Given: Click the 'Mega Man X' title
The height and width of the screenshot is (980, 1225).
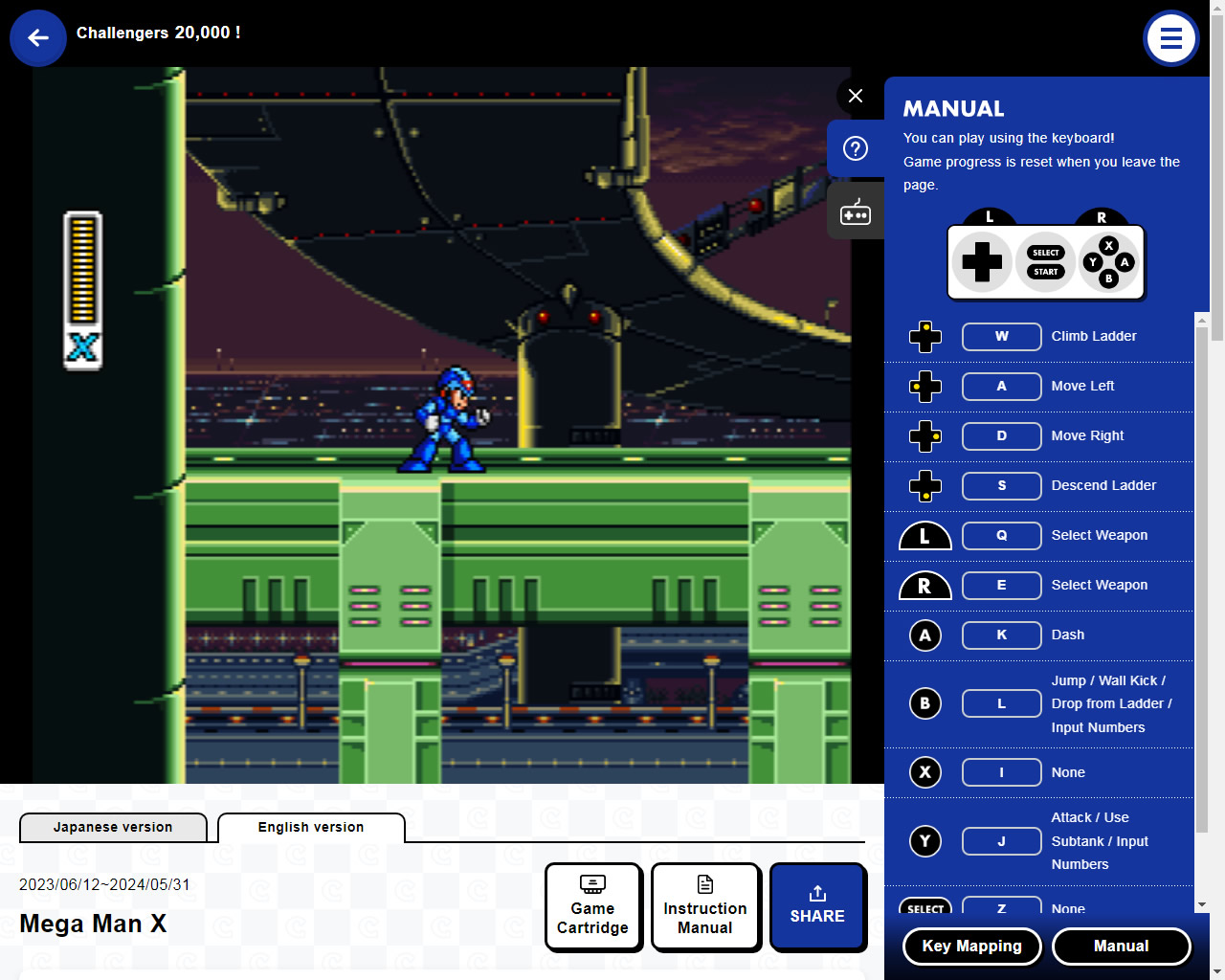Looking at the screenshot, I should tap(93, 924).
